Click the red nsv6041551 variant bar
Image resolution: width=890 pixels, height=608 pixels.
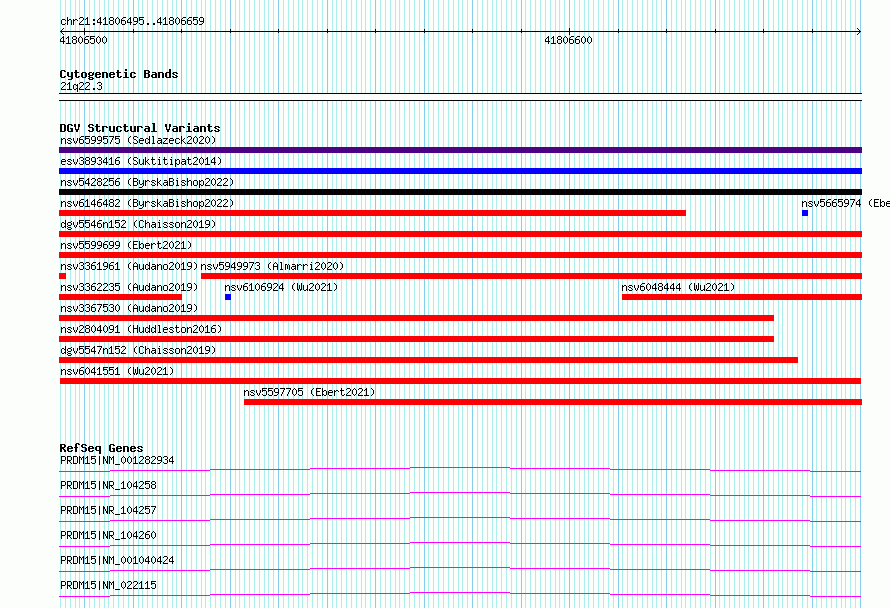point(460,381)
